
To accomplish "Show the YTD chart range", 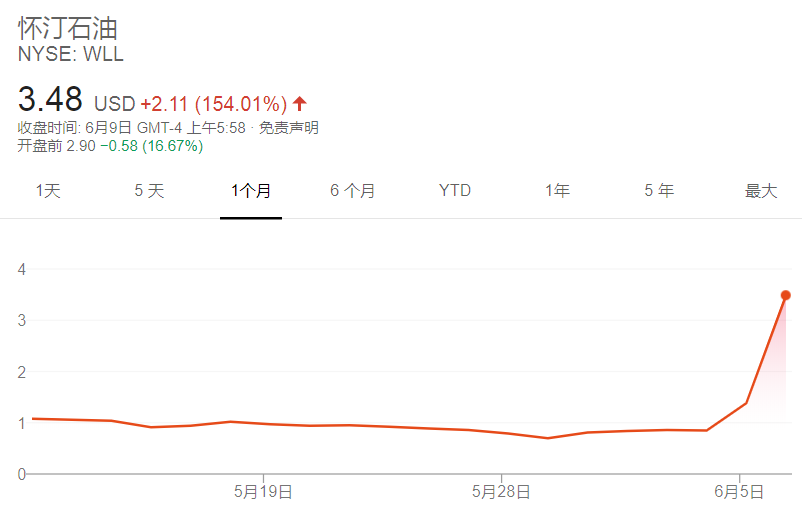I will tap(455, 191).
